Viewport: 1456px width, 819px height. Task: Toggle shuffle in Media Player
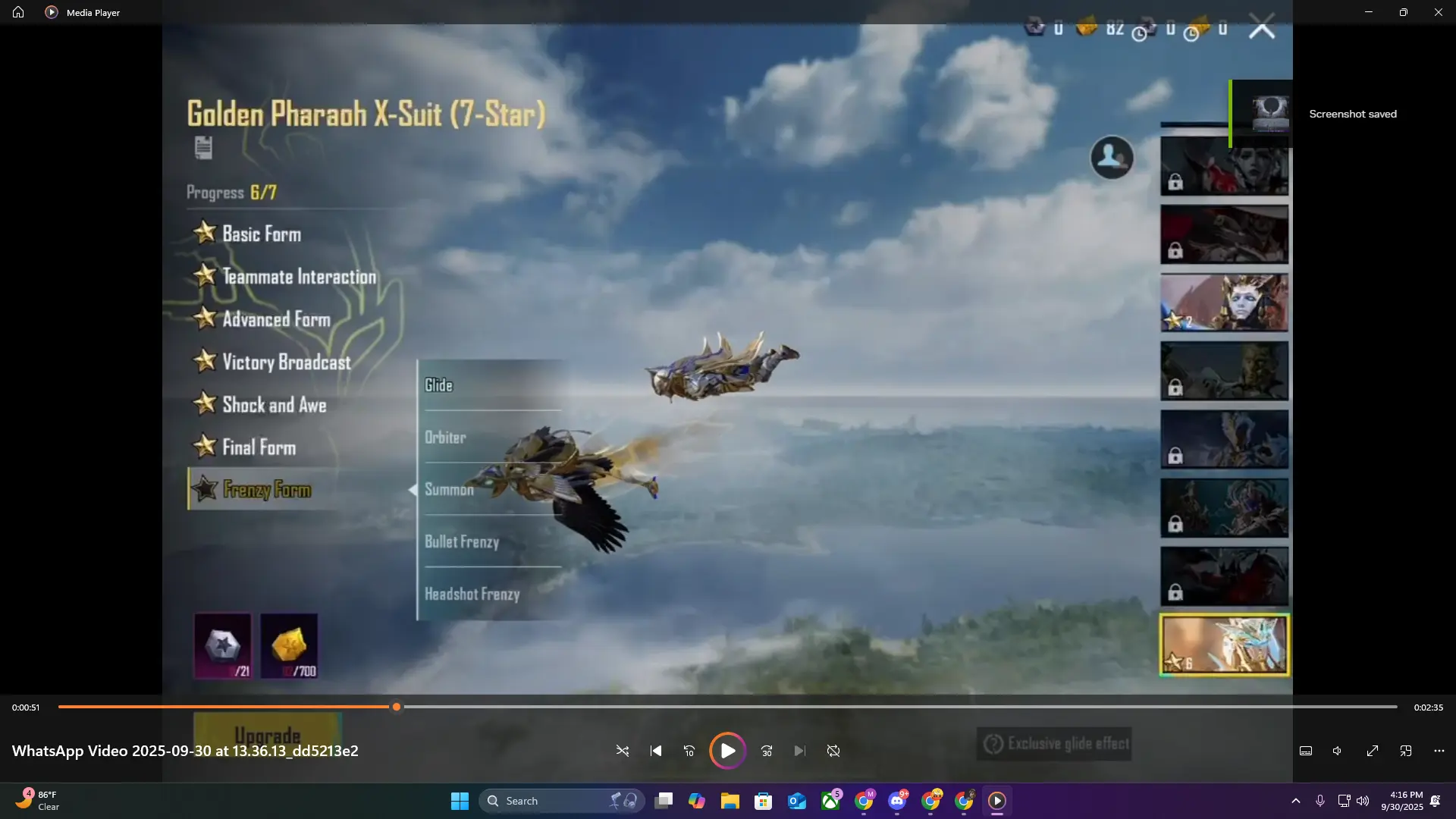(623, 751)
